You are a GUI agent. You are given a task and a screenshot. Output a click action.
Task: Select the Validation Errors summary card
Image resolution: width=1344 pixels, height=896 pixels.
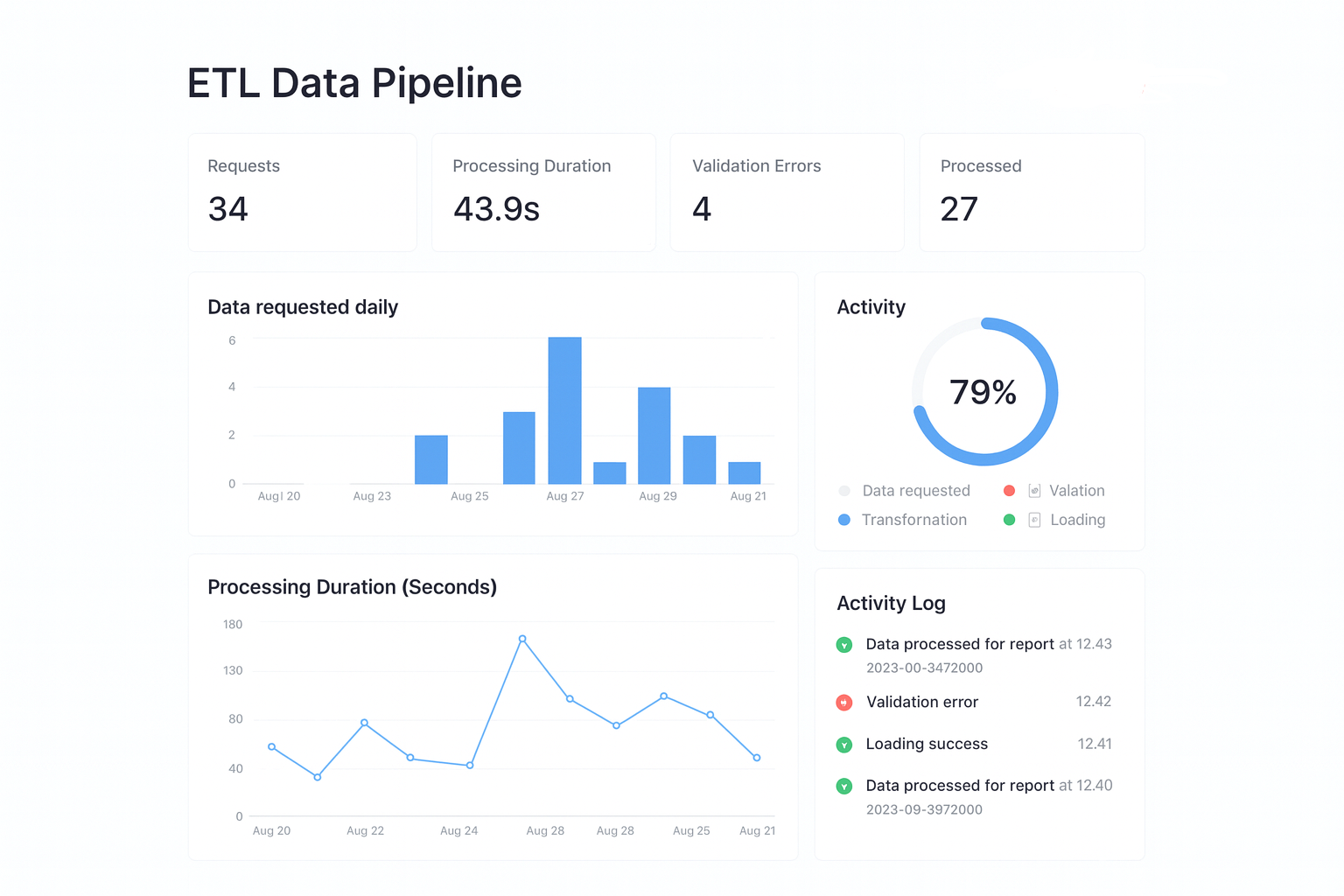(x=787, y=192)
